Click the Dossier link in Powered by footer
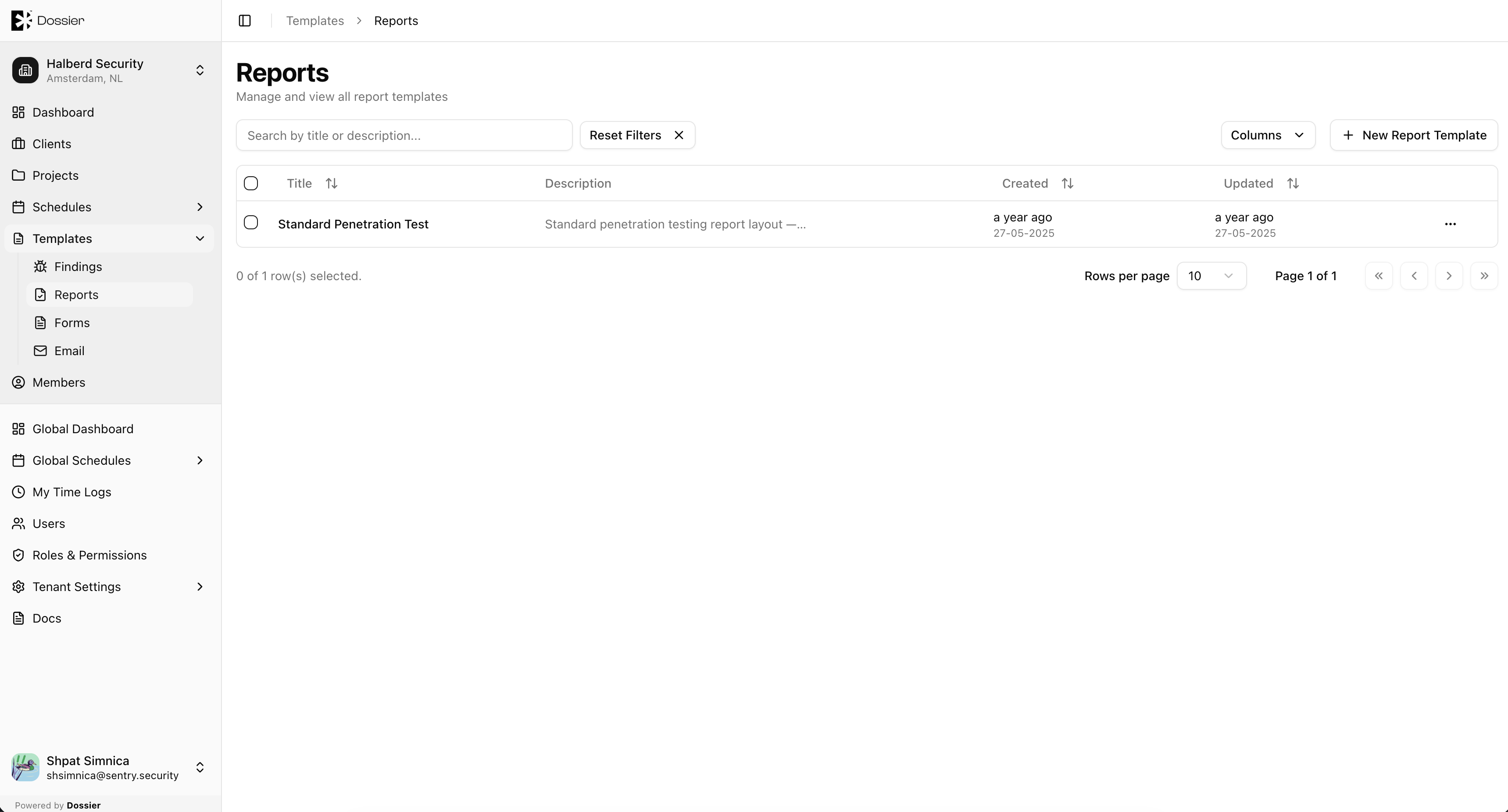Image resolution: width=1508 pixels, height=812 pixels. tap(84, 805)
